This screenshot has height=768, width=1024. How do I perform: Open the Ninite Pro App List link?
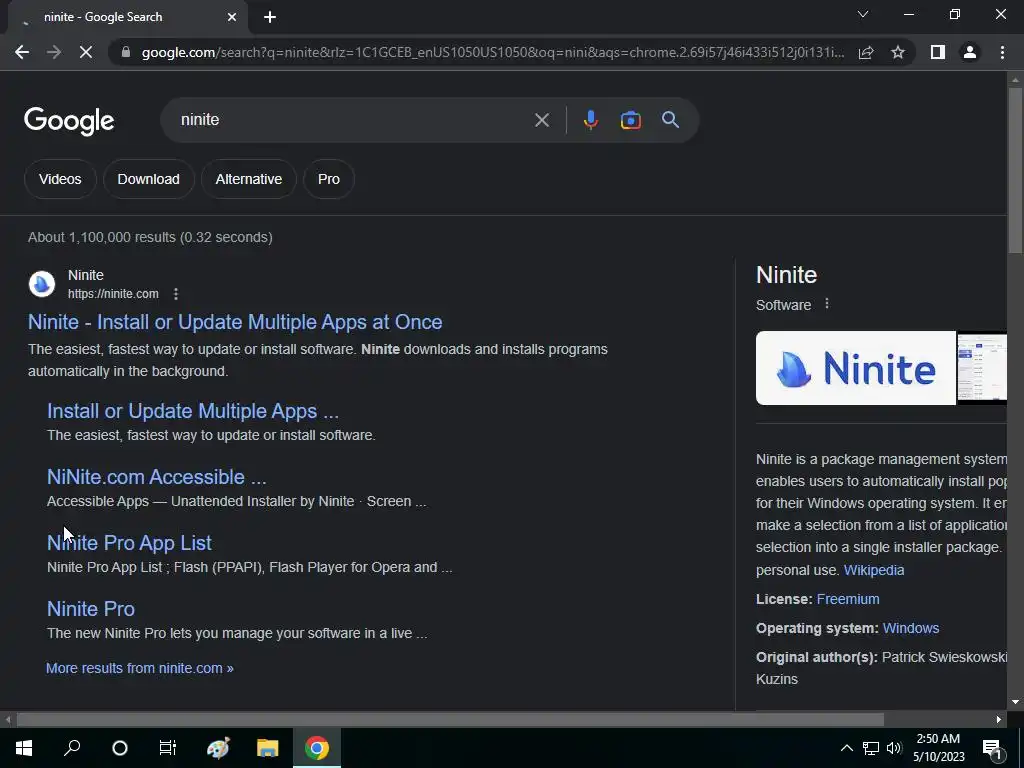(129, 543)
